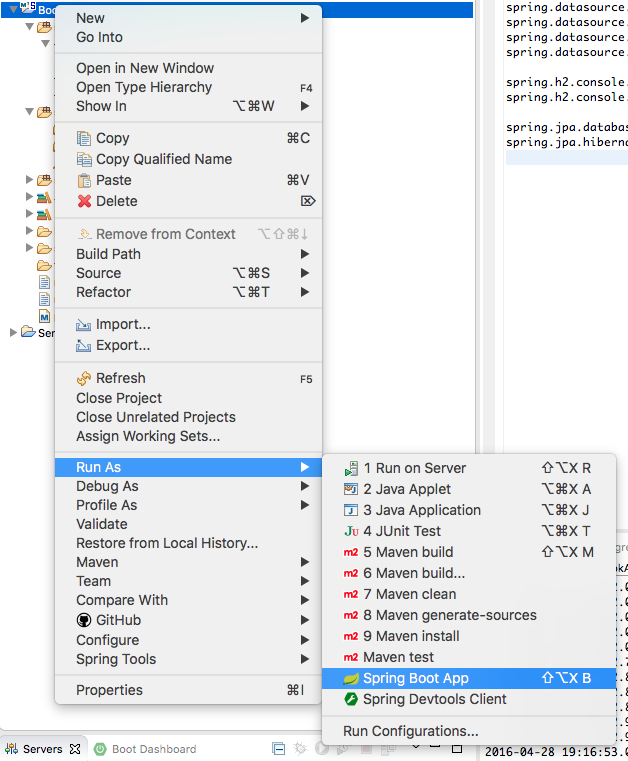628x761 pixels.
Task: Expand the Show In submenu
Action: (x=188, y=106)
